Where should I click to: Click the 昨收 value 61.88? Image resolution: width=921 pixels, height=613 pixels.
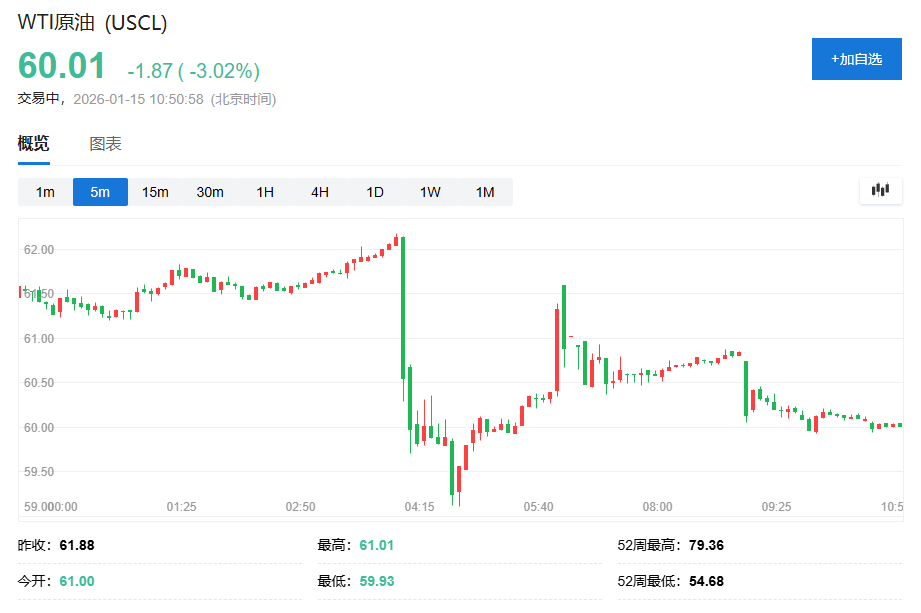[x=77, y=546]
